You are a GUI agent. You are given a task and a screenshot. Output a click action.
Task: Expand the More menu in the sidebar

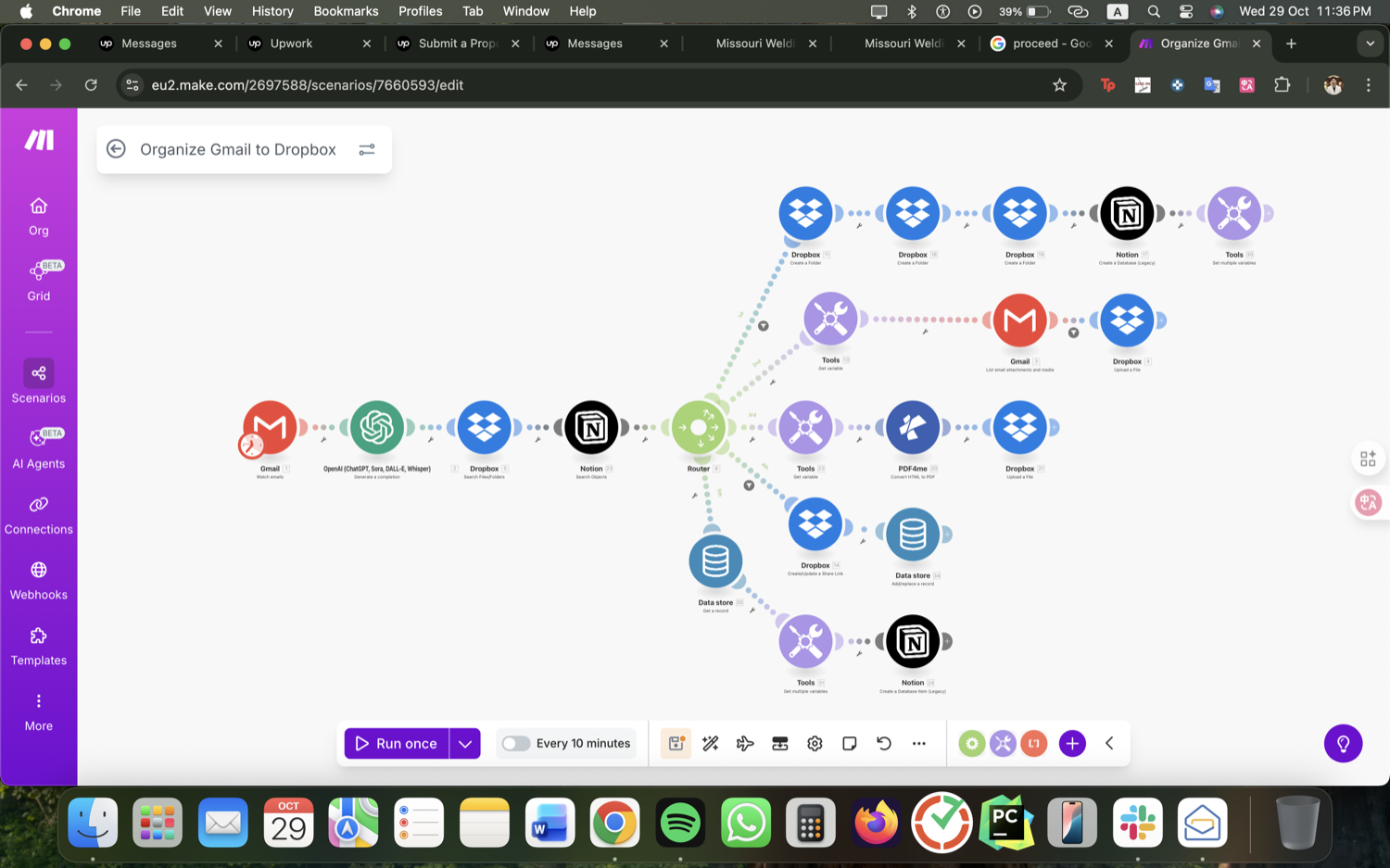tap(39, 712)
